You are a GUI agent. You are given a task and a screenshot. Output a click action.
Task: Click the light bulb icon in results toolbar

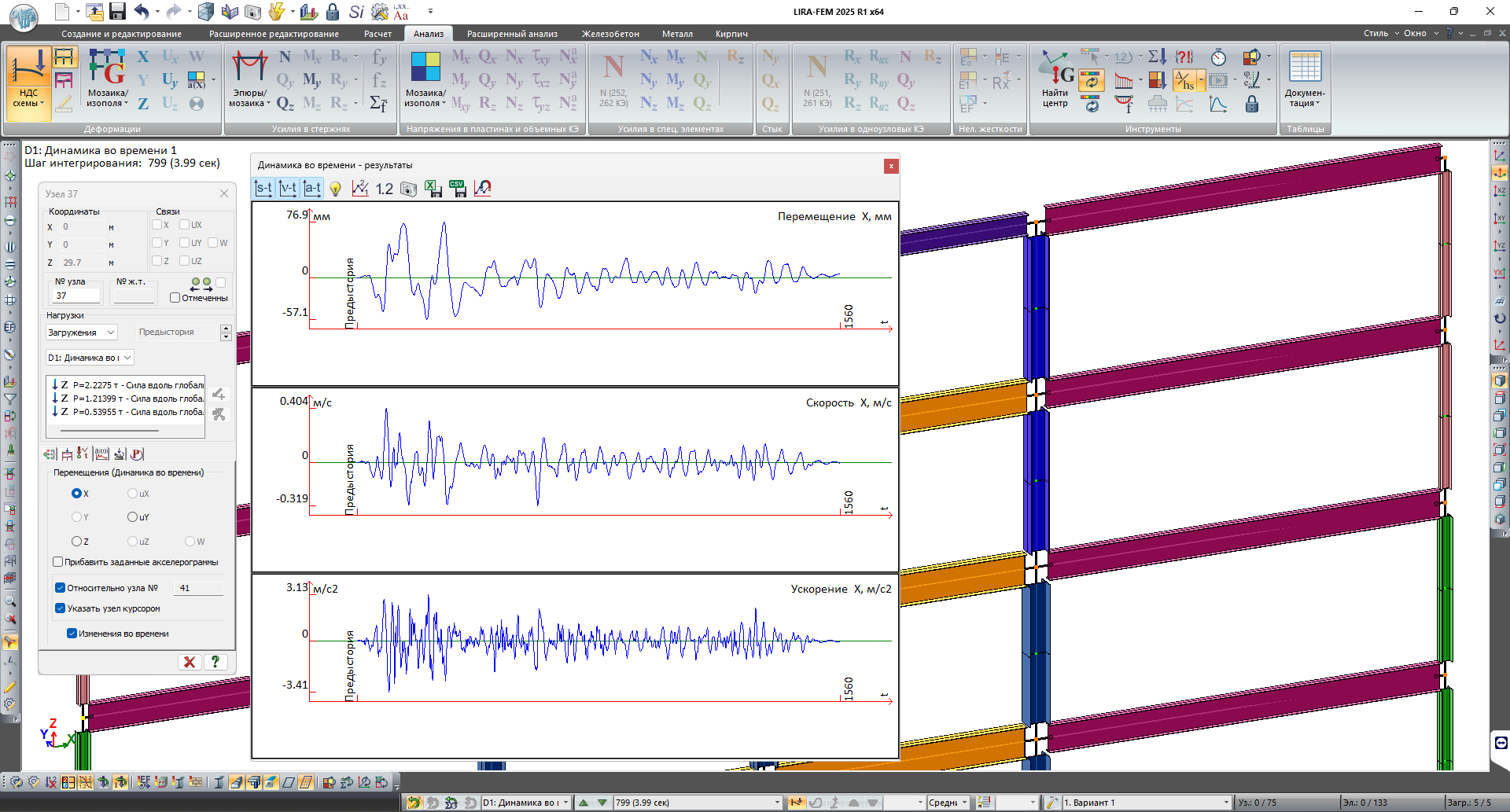pyautogui.click(x=336, y=189)
